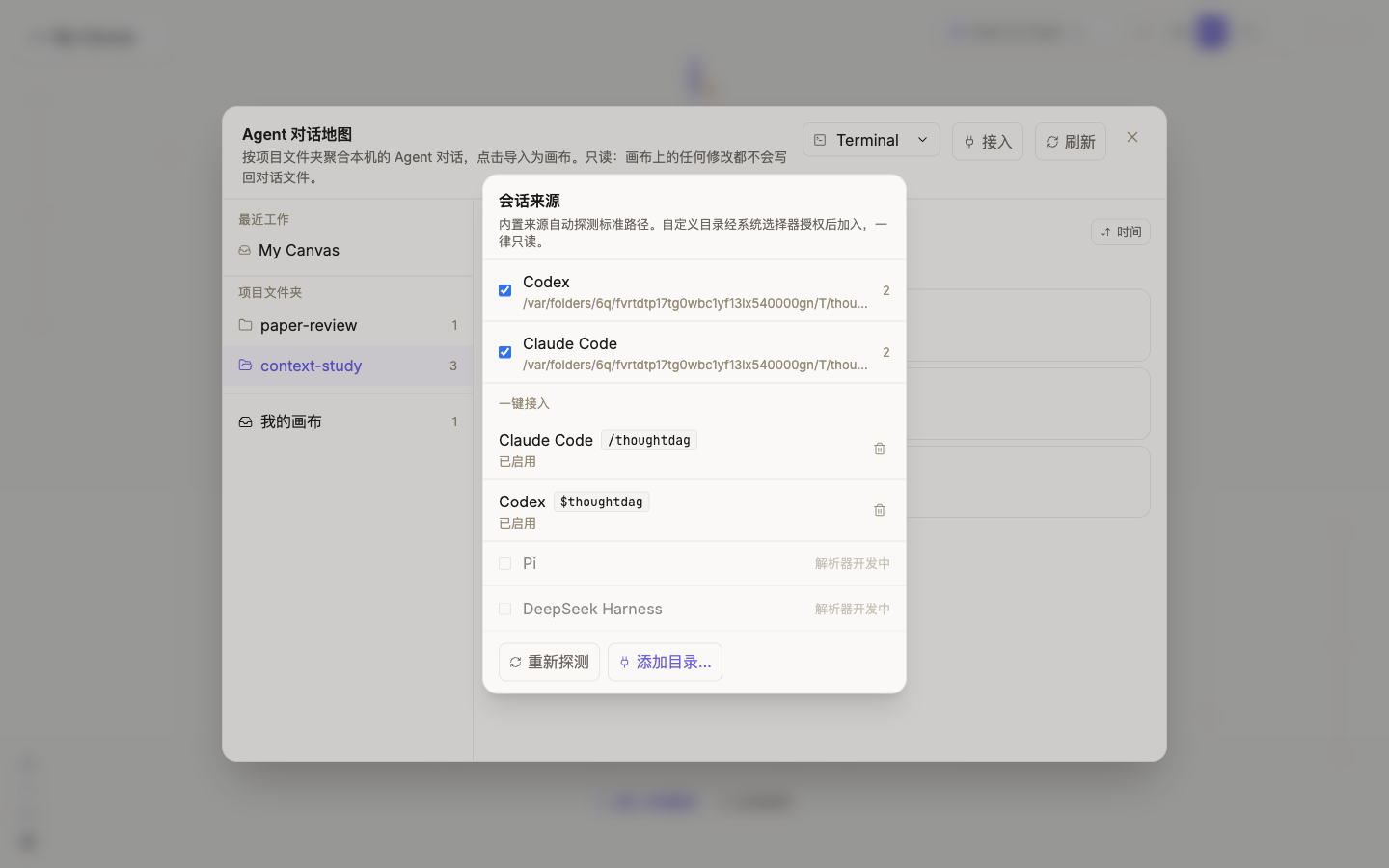Click the refresh icon in 刷新
The height and width of the screenshot is (868, 1389).
point(1052,142)
